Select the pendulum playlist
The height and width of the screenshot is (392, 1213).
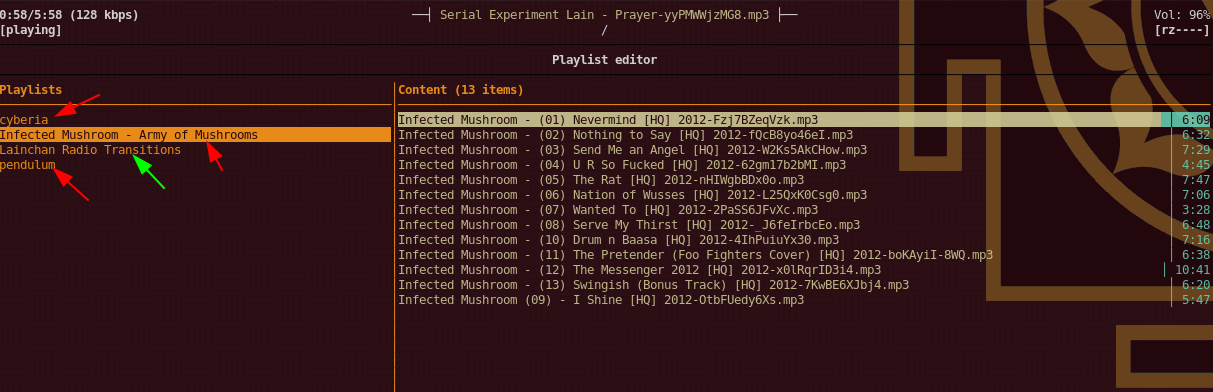pyautogui.click(x=28, y=165)
